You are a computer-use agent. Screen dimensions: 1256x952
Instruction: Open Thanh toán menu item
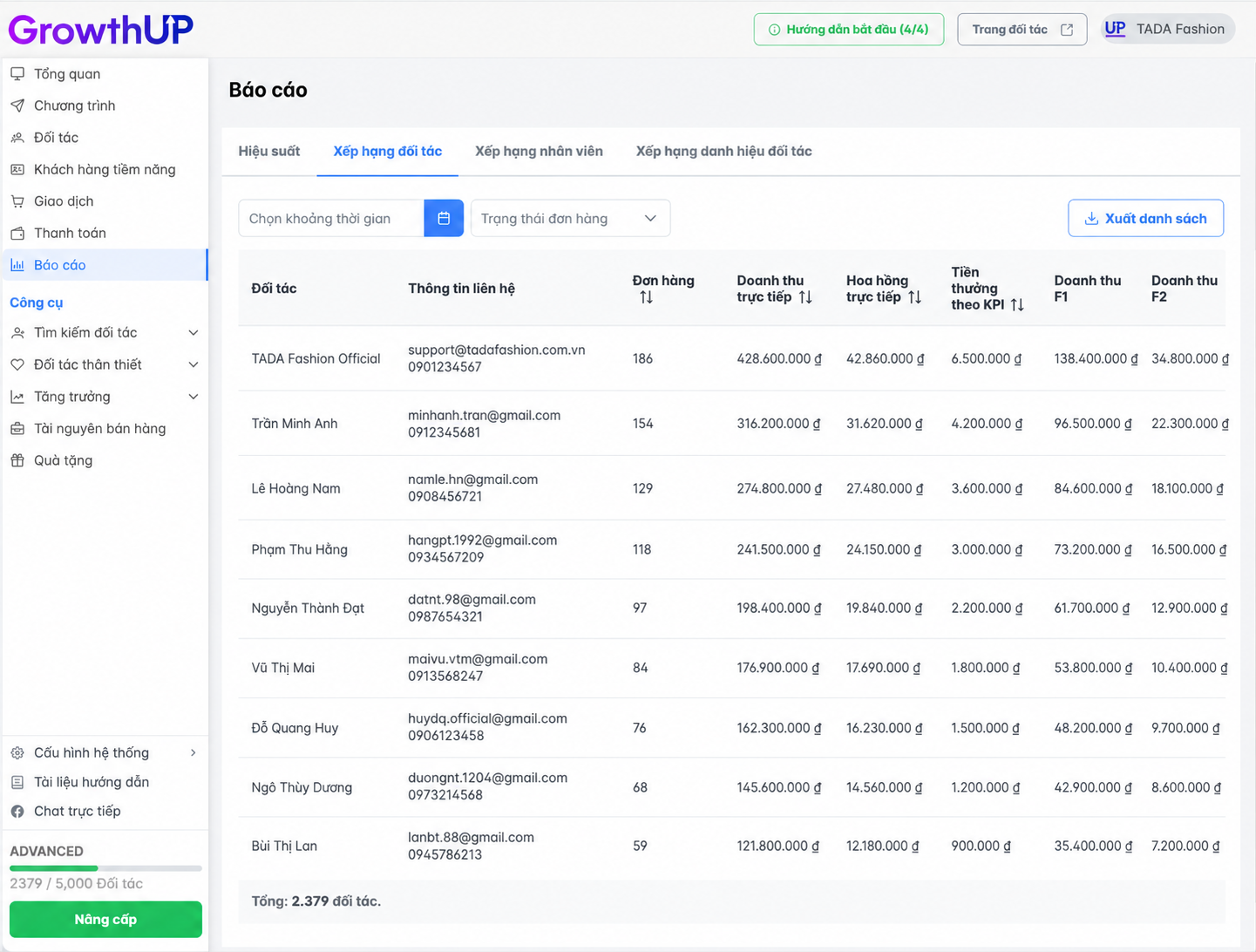point(105,233)
